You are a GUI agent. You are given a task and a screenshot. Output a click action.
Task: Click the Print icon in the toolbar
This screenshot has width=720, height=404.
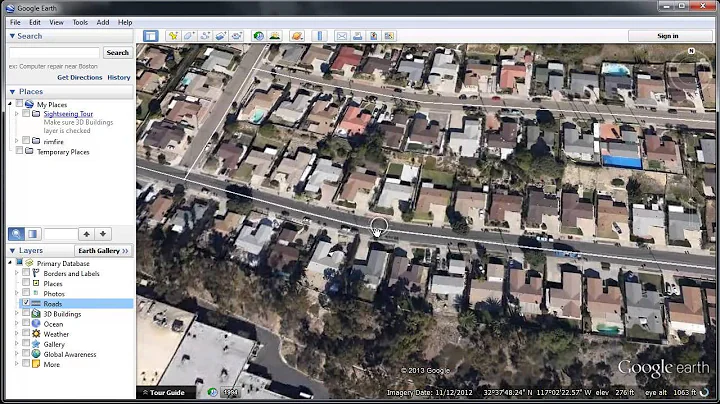click(x=358, y=36)
